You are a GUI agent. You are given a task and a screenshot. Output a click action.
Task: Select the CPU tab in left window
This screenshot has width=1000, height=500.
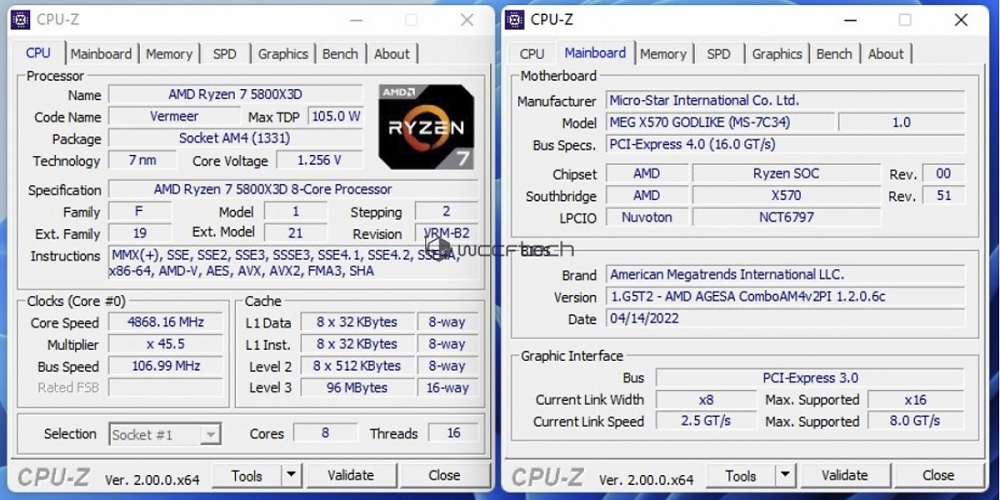(38, 53)
